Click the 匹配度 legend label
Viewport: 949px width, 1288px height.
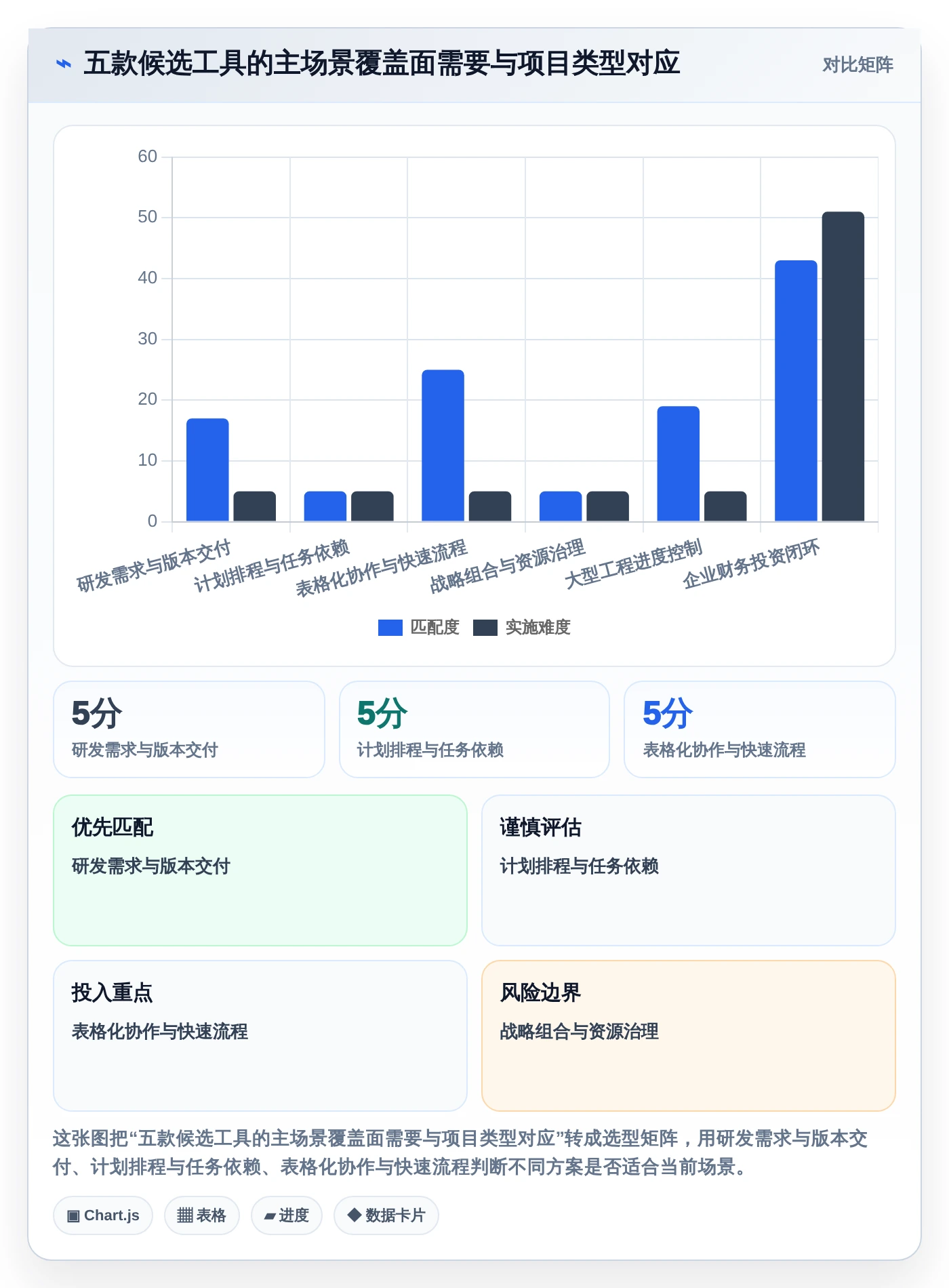(435, 628)
